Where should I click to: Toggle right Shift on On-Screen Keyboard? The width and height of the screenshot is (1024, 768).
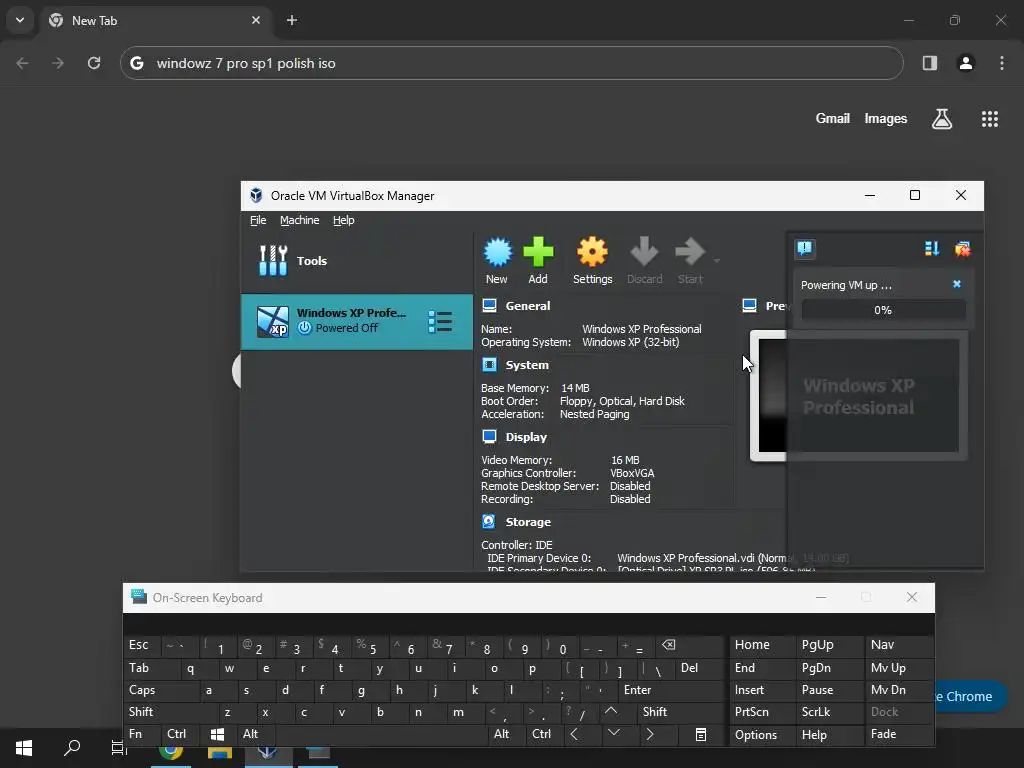(x=680, y=712)
